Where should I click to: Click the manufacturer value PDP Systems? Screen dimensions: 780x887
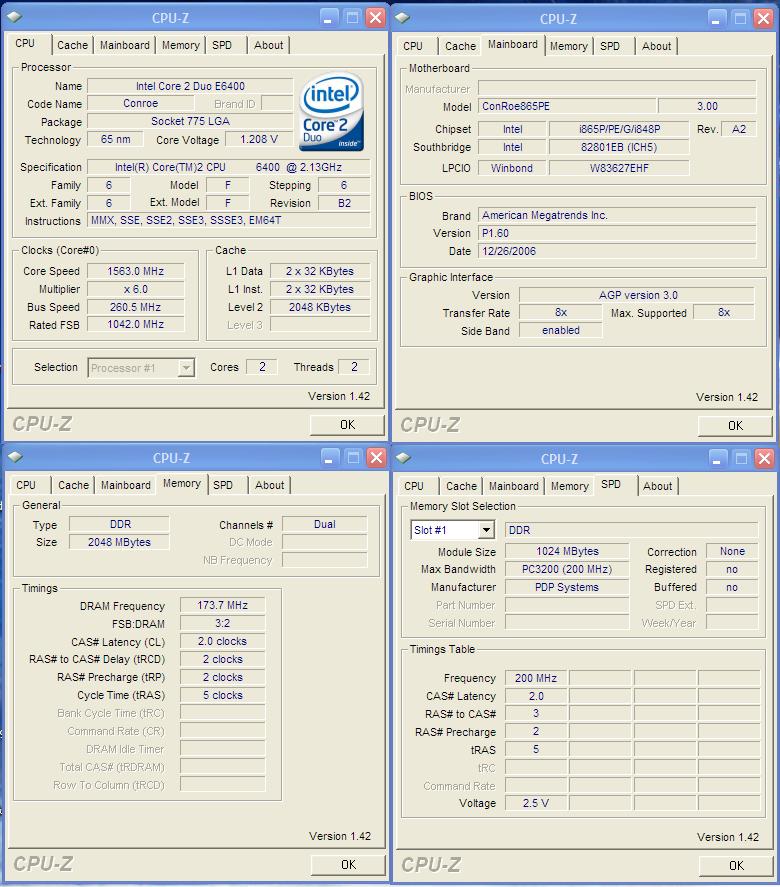[x=567, y=587]
